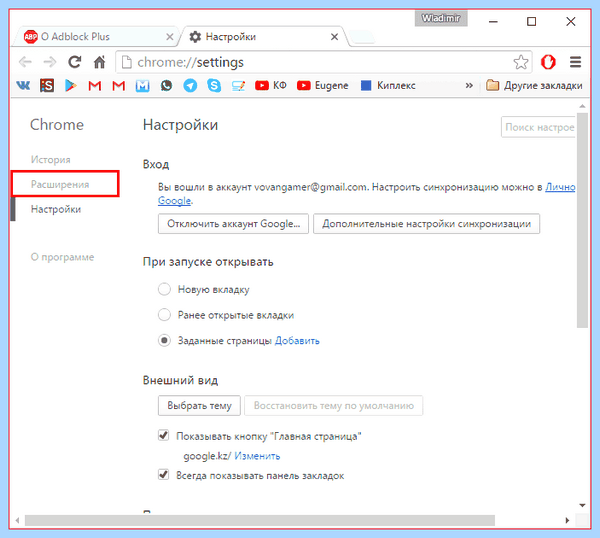Maximize the Chrome window

[532, 21]
